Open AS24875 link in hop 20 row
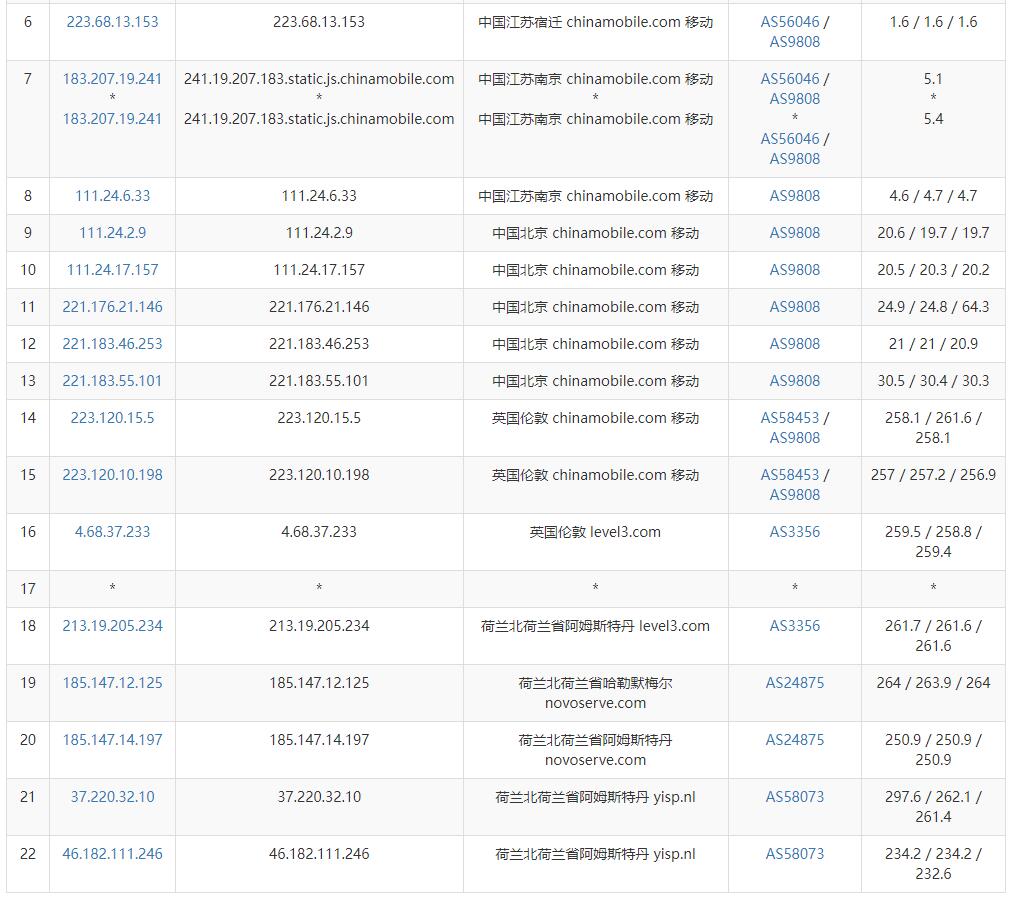The image size is (1010, 898). tap(795, 740)
